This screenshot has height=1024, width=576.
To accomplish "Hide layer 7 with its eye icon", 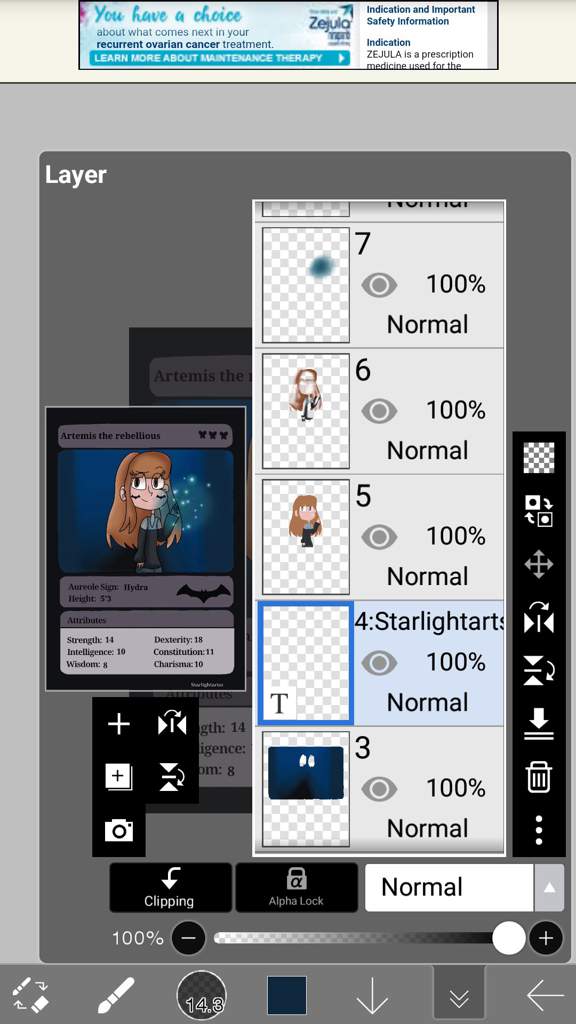I will 379,285.
